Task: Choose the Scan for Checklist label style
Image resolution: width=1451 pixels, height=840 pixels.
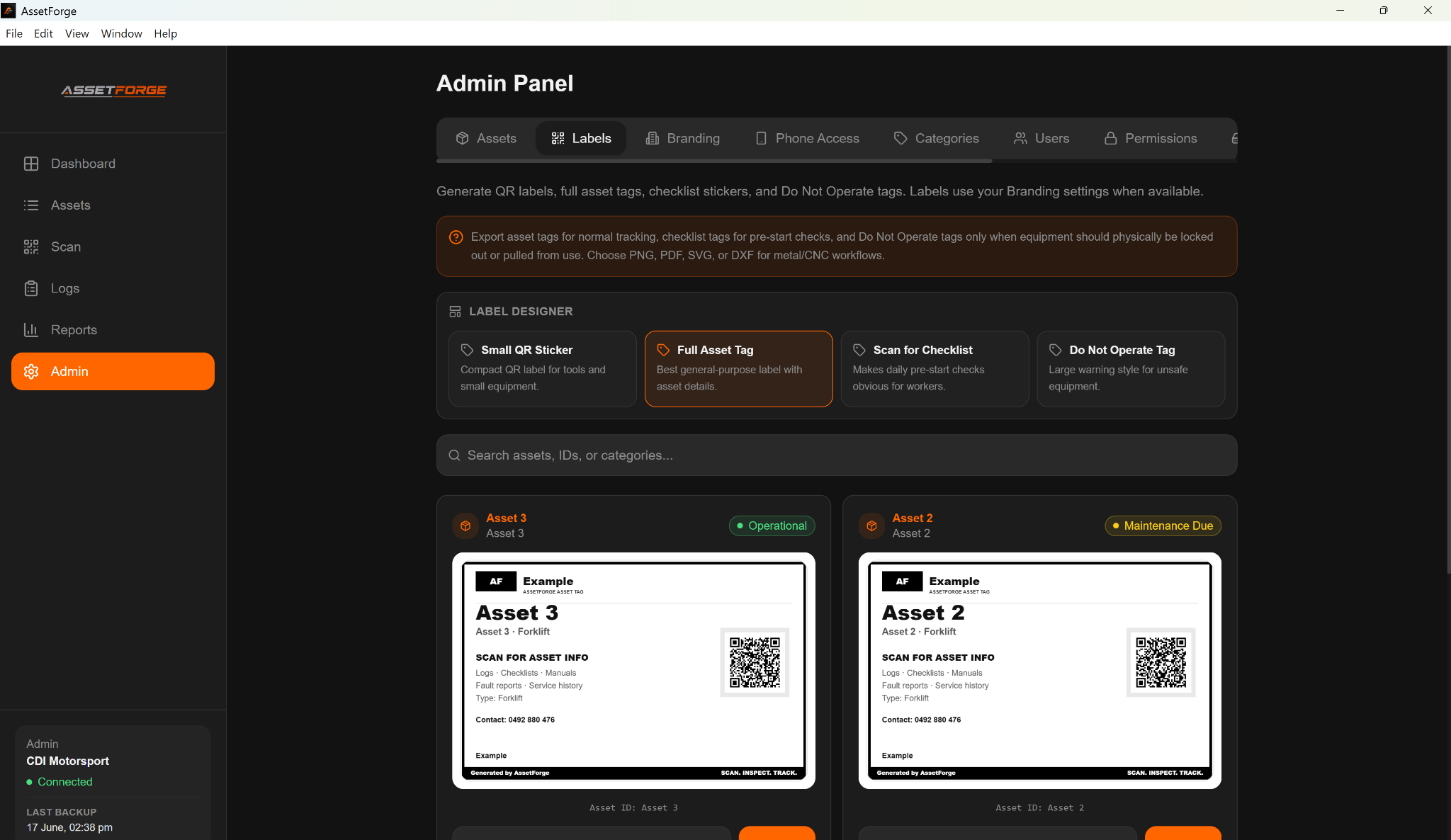Action: [935, 369]
